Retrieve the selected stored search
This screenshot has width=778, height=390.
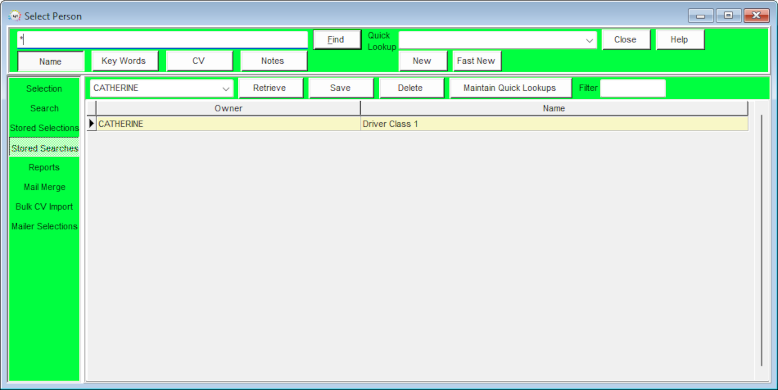(270, 88)
